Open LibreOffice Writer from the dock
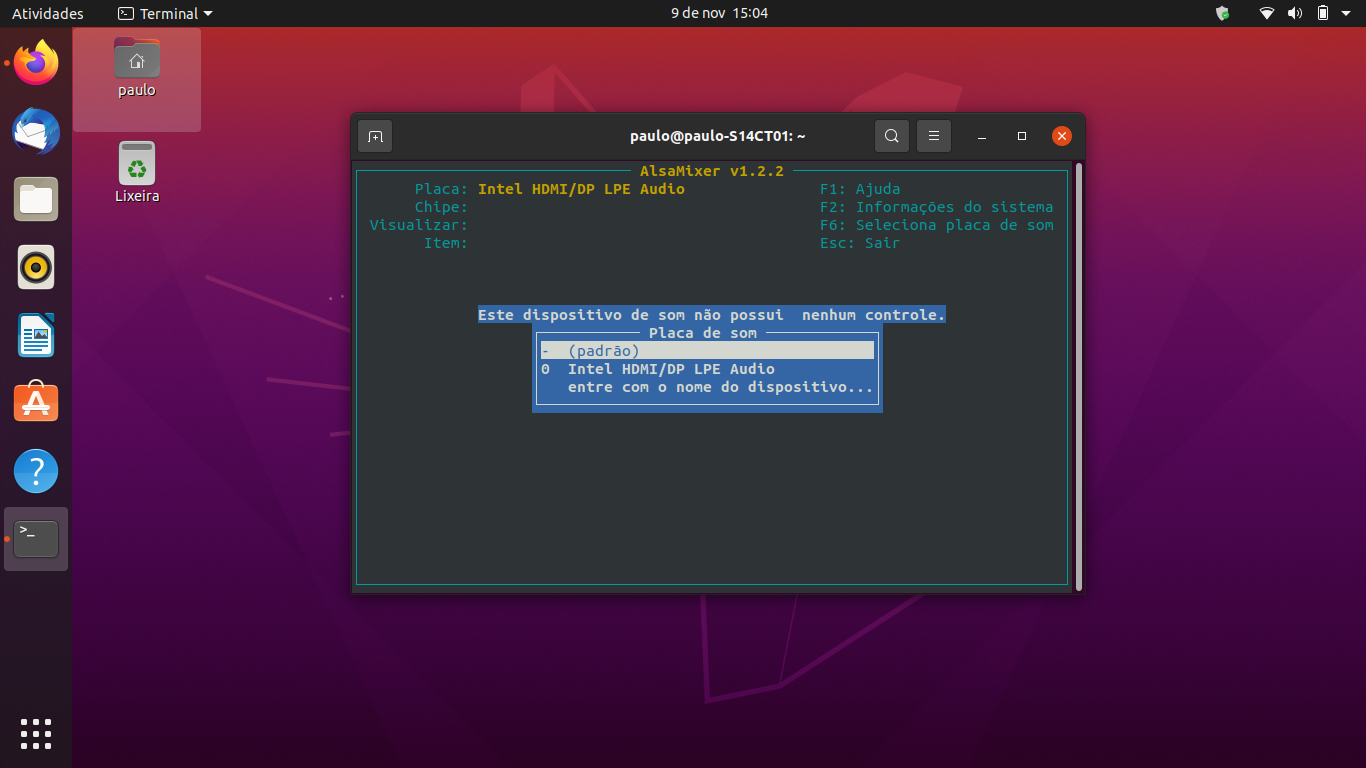This screenshot has height=768, width=1366. tap(36, 335)
